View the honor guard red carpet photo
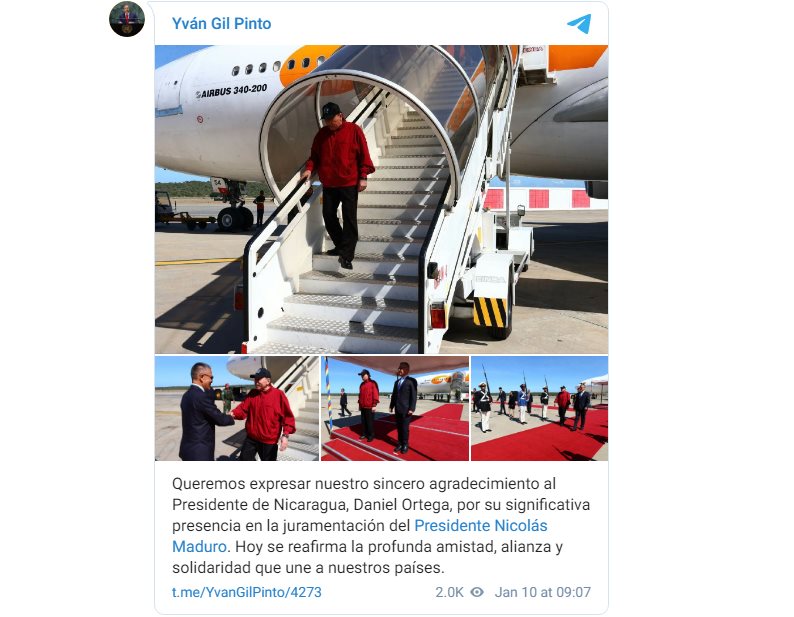The height and width of the screenshot is (617, 794). point(539,408)
